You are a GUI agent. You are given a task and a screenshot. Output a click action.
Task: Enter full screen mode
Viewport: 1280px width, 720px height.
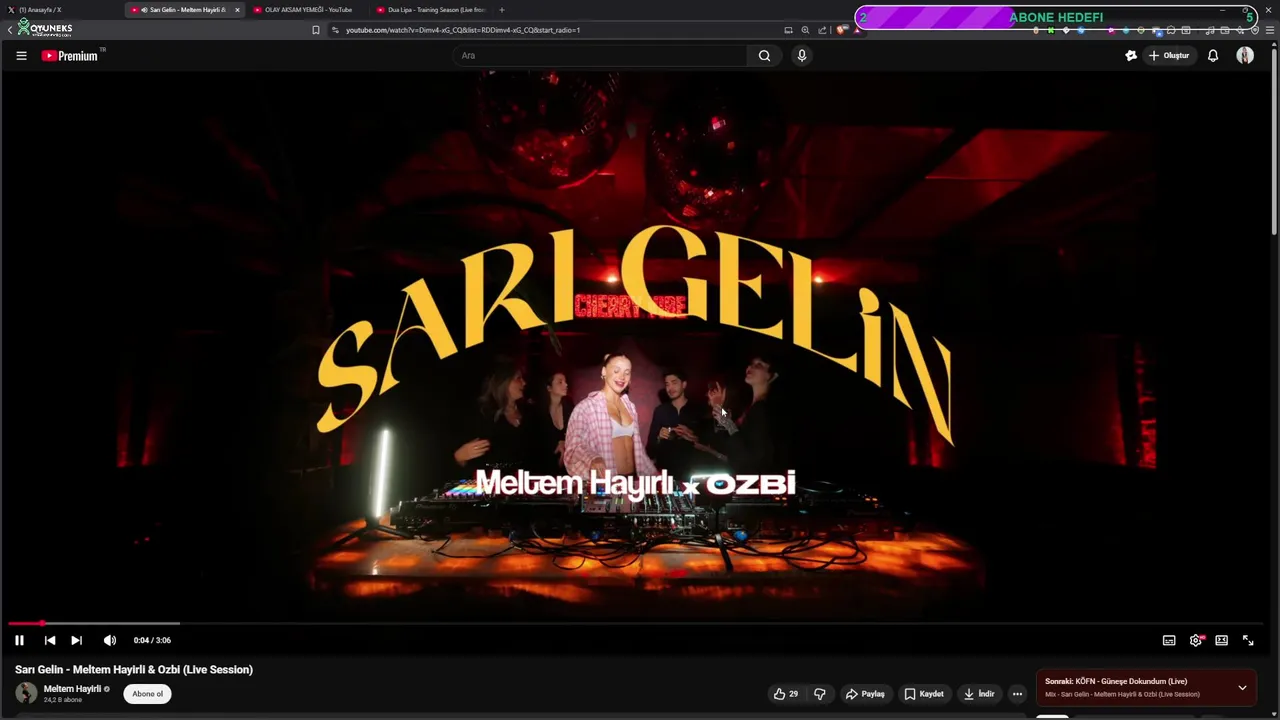(x=1248, y=640)
